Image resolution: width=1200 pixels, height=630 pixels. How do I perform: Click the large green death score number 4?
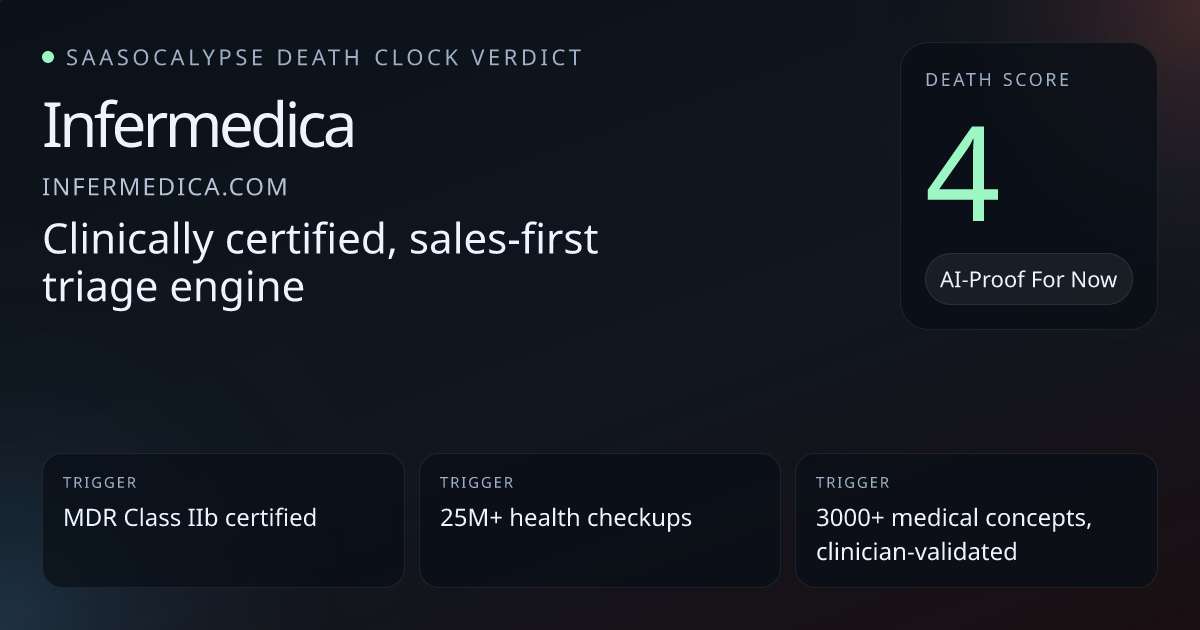[962, 176]
